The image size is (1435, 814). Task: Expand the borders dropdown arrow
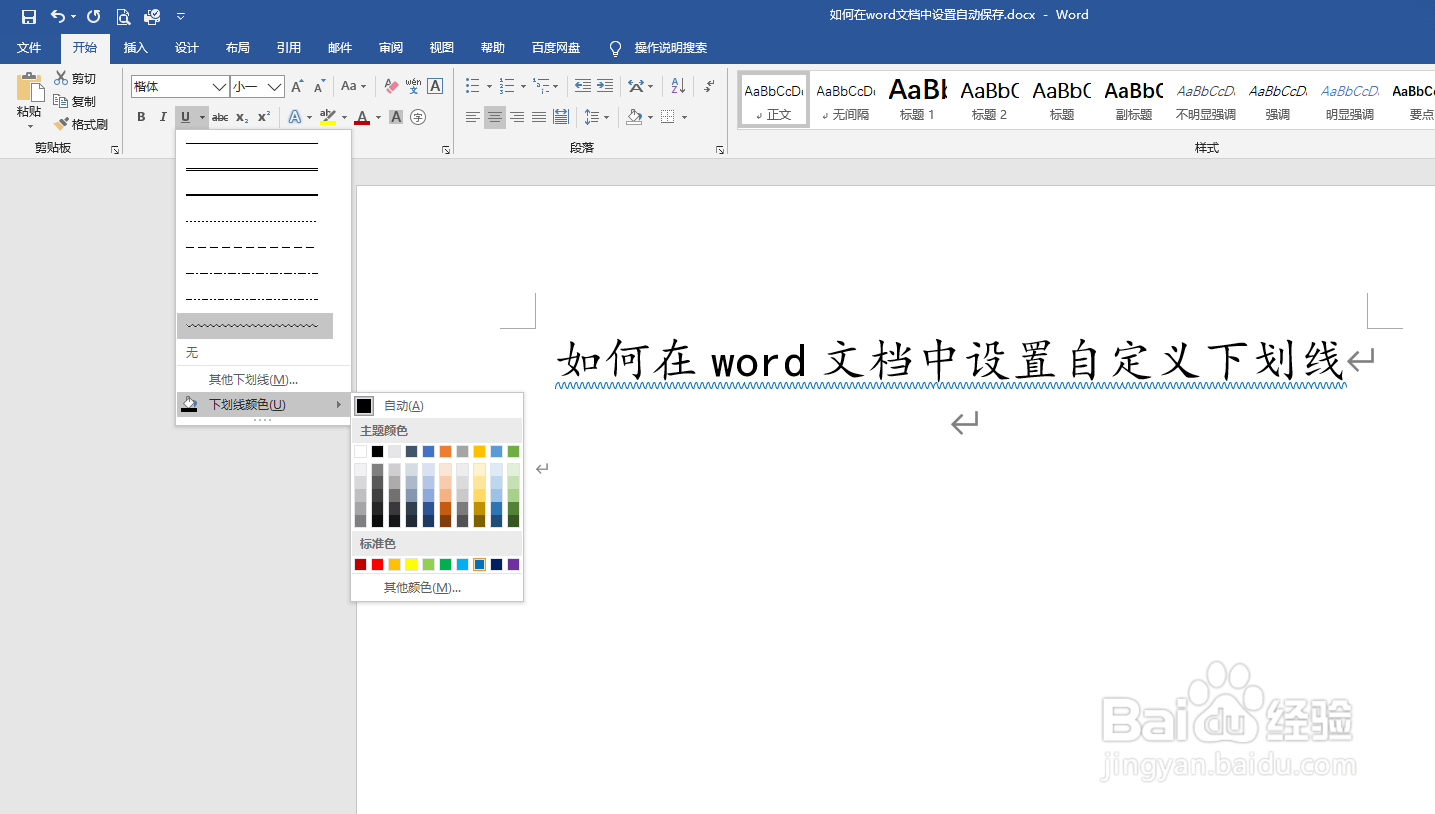point(684,117)
